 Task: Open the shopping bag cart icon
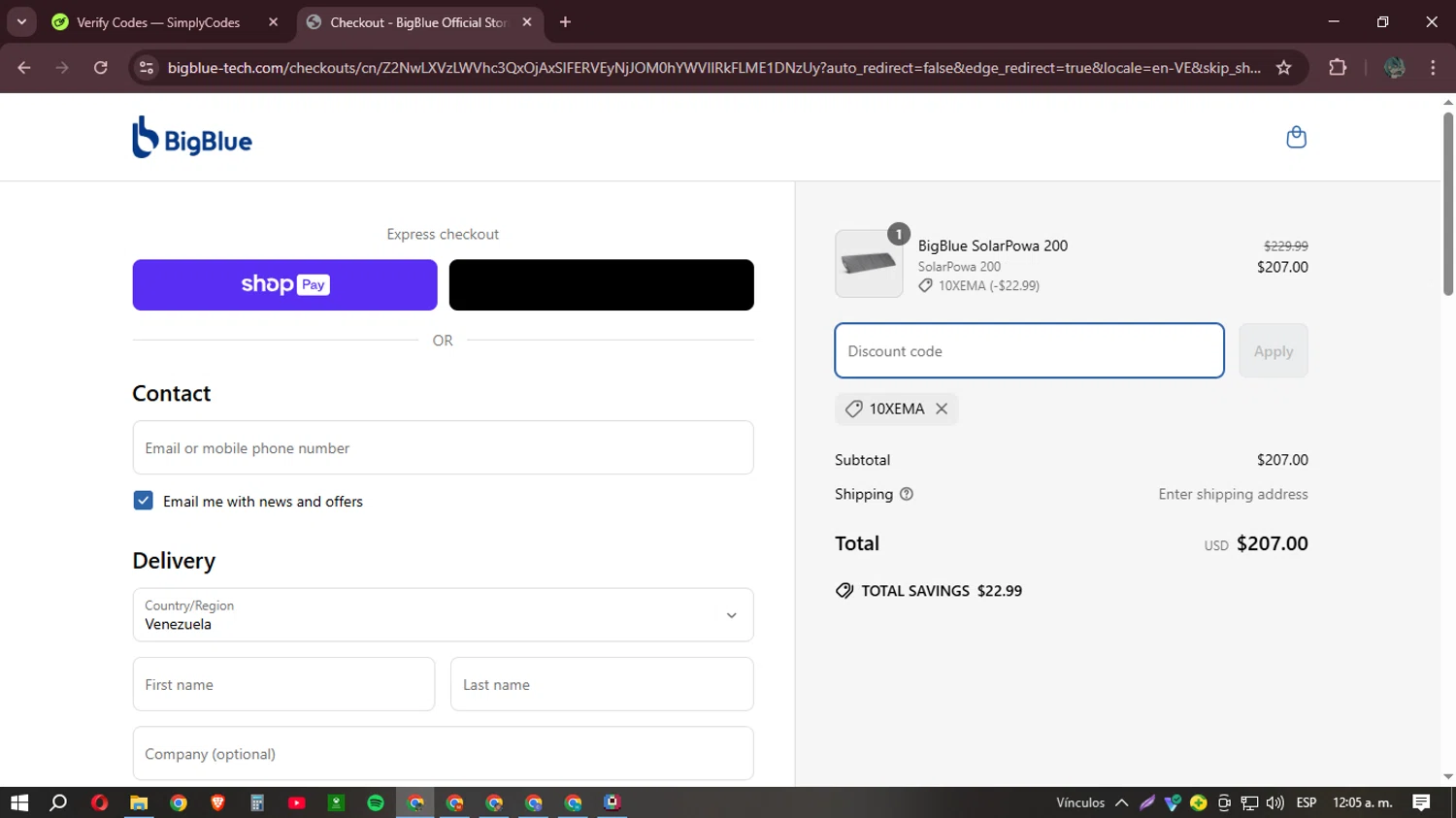pos(1296,137)
